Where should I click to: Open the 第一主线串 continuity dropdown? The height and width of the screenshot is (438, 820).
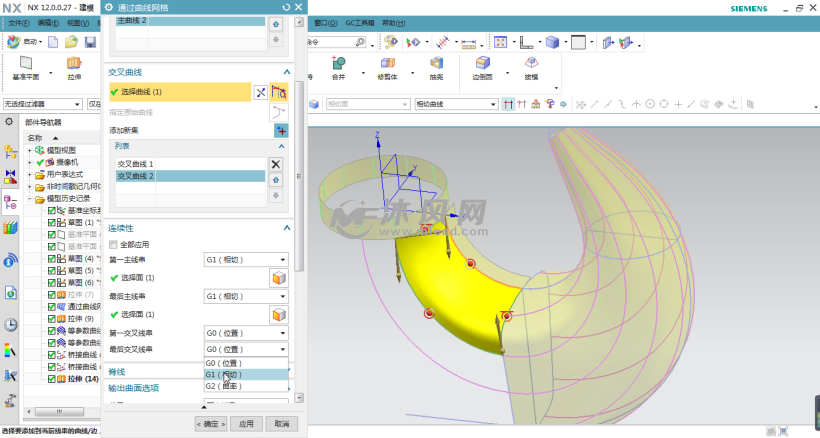247,259
